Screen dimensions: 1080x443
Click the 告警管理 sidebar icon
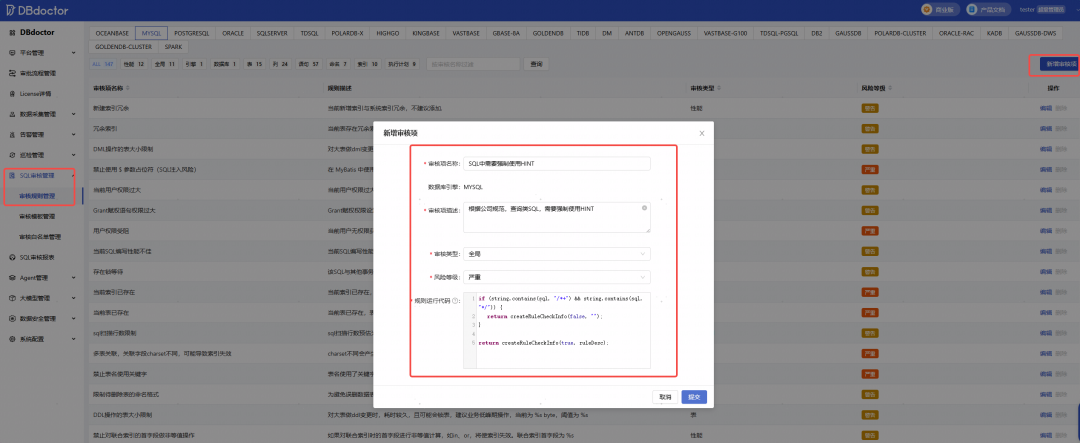pyautogui.click(x=12, y=134)
